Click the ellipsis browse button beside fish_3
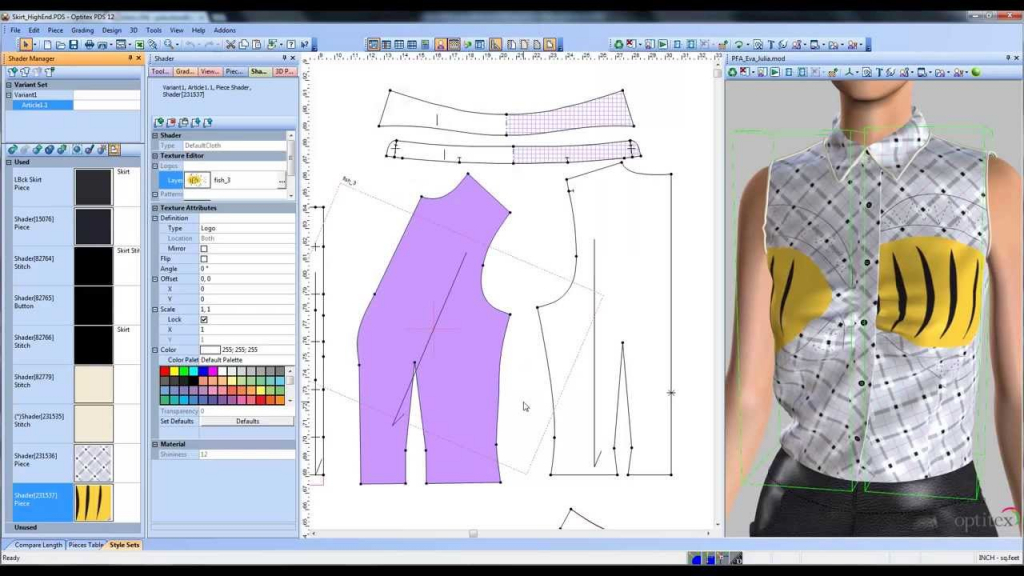The width and height of the screenshot is (1024, 576). click(281, 180)
